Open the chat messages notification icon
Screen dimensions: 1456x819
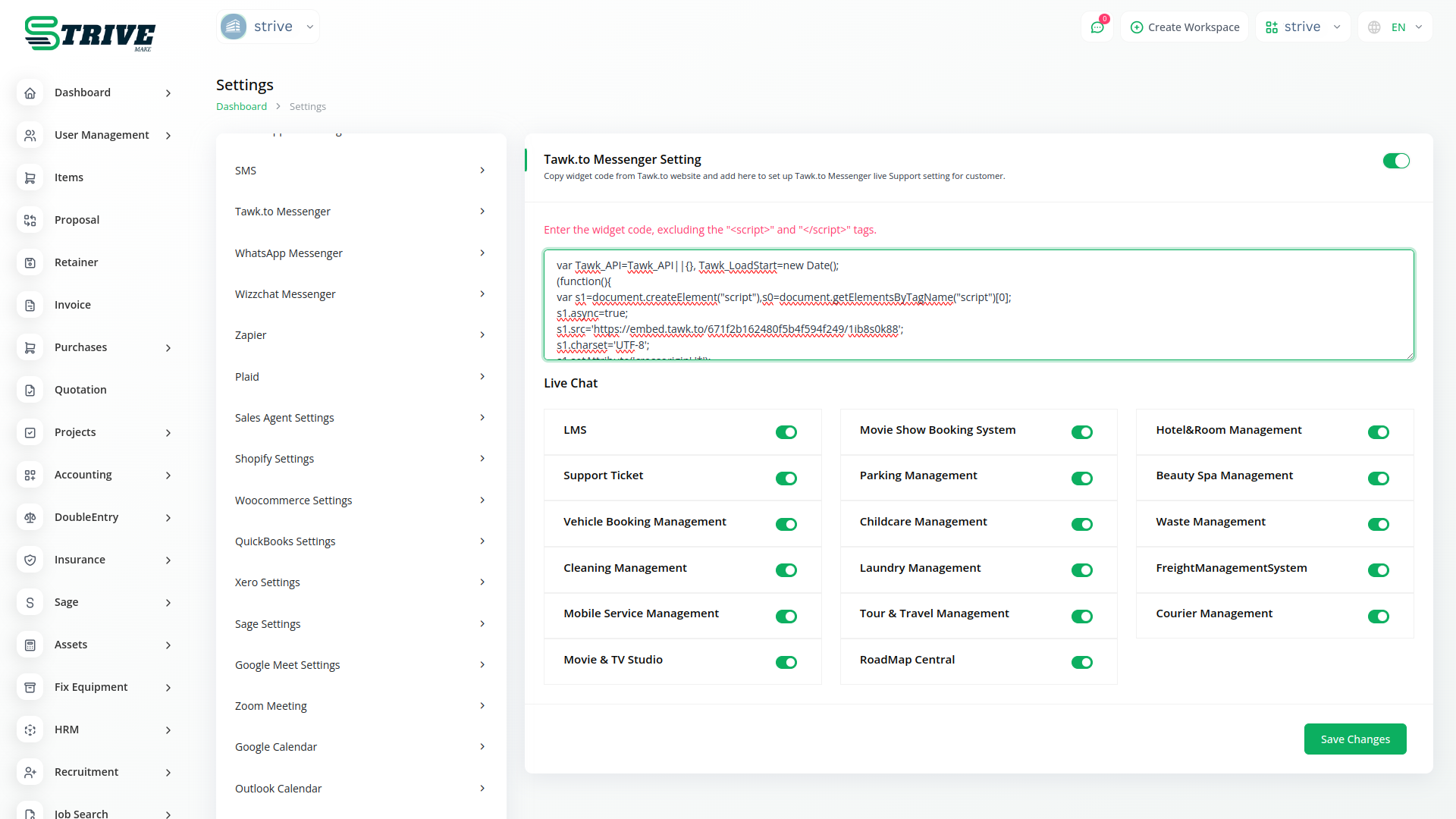click(x=1097, y=27)
